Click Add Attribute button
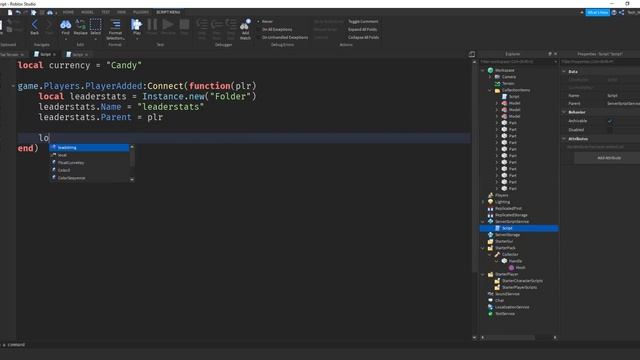Image resolution: width=640 pixels, height=360 pixels. pyautogui.click(x=609, y=158)
